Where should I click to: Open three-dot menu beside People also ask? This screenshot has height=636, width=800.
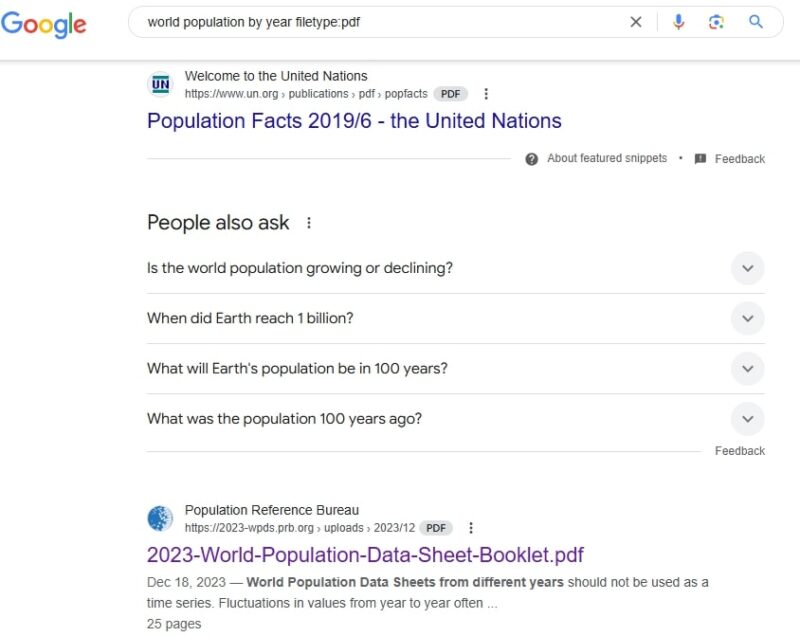click(x=309, y=223)
